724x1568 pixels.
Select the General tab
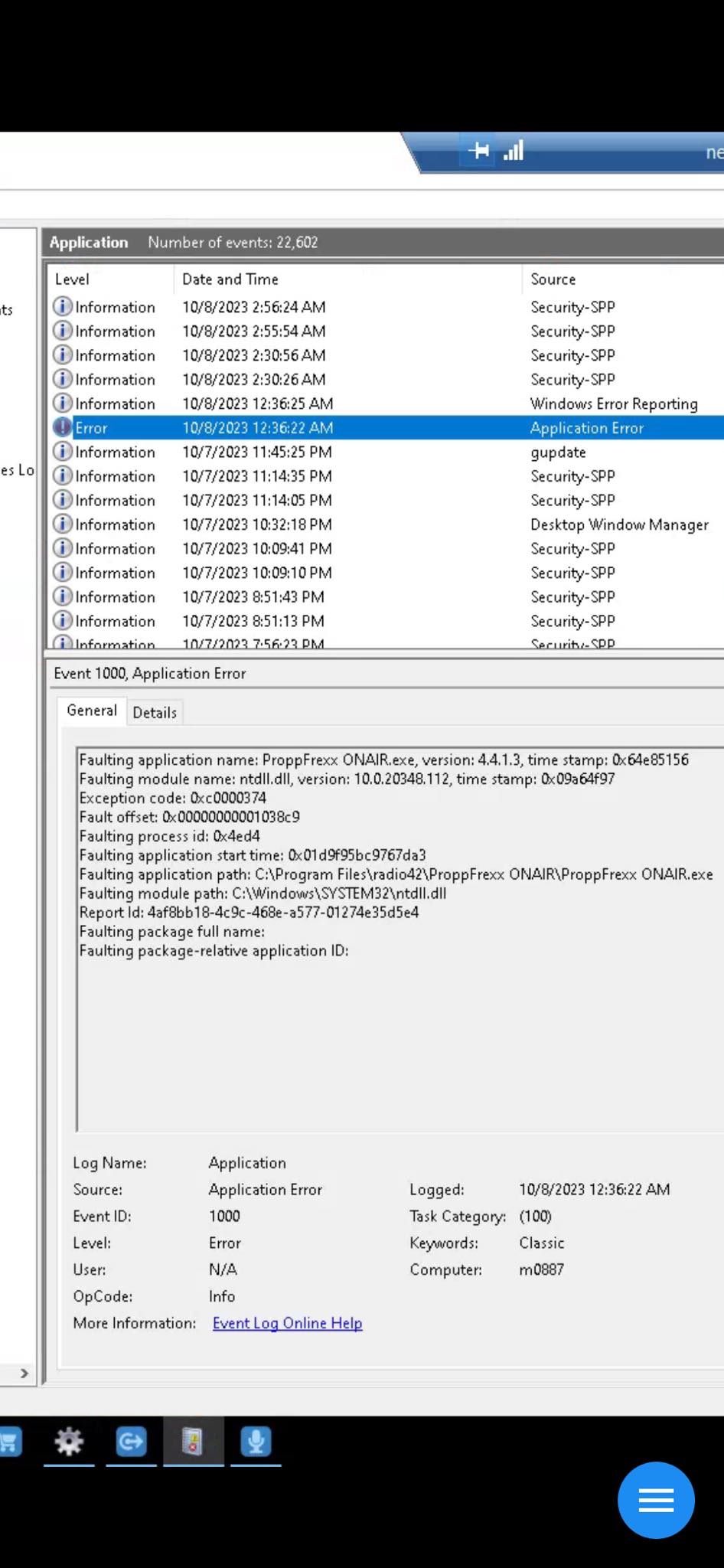click(x=92, y=710)
